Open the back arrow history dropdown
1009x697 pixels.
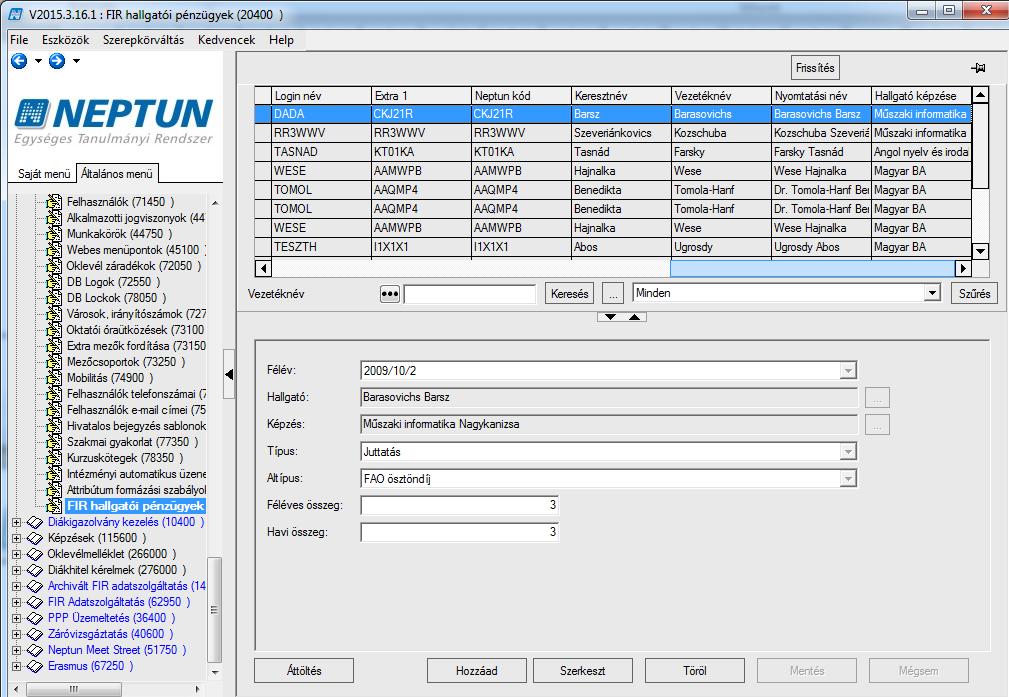click(38, 61)
